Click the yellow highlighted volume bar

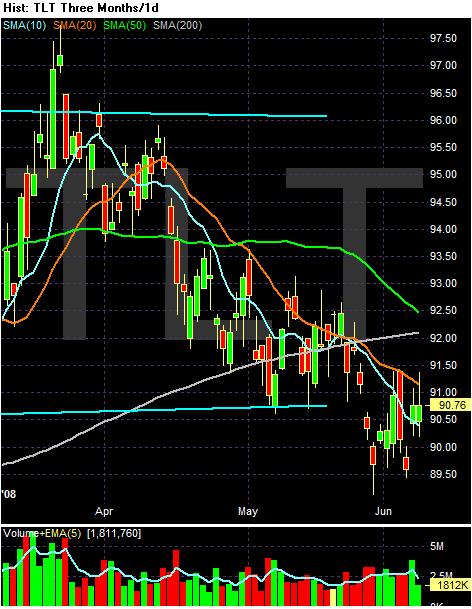pos(333,597)
